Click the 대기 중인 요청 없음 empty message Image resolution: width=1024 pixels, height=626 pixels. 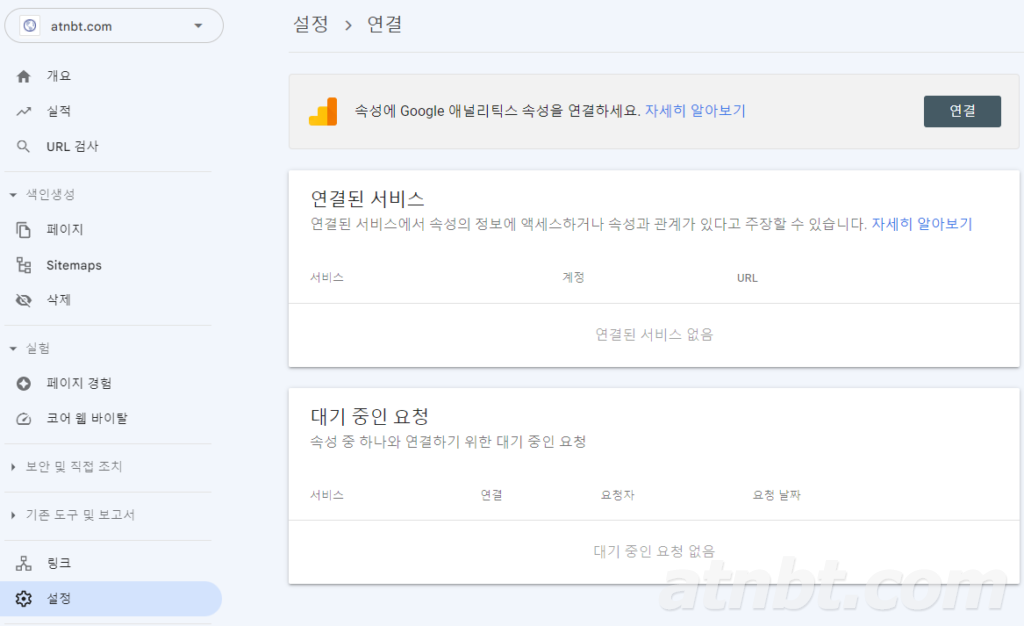(x=654, y=551)
